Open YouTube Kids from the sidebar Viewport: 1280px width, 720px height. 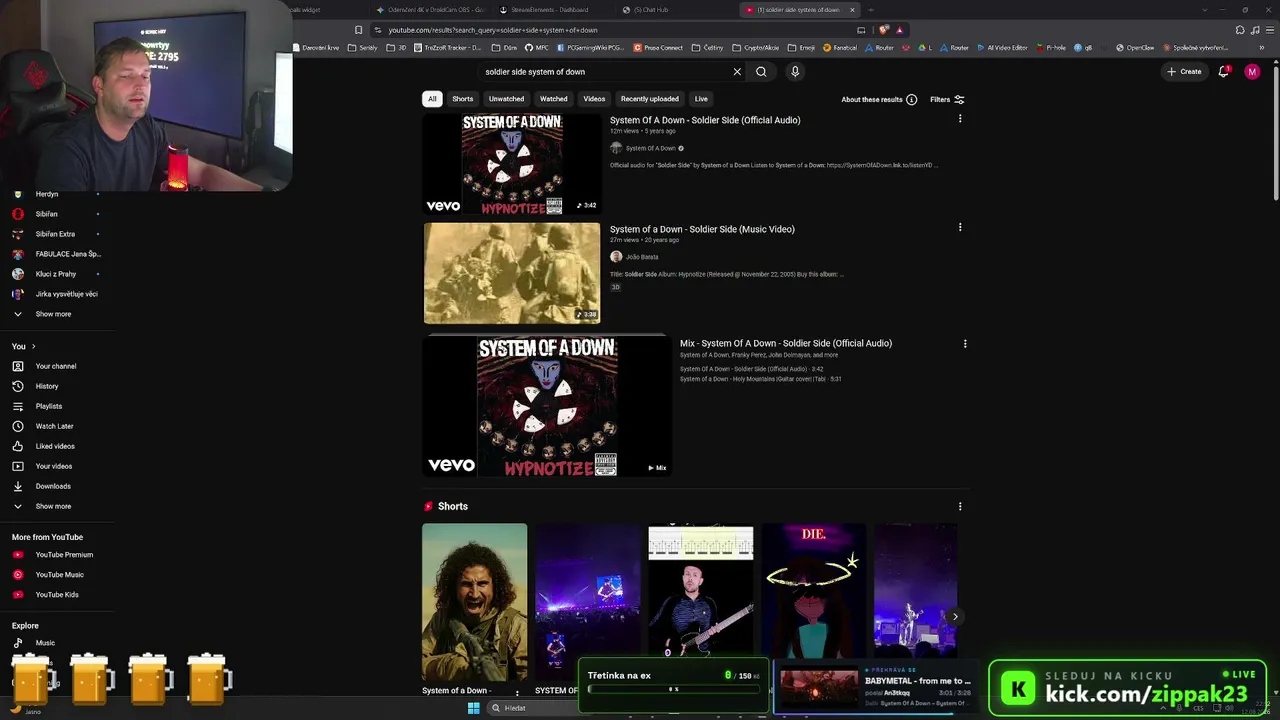[57, 595]
